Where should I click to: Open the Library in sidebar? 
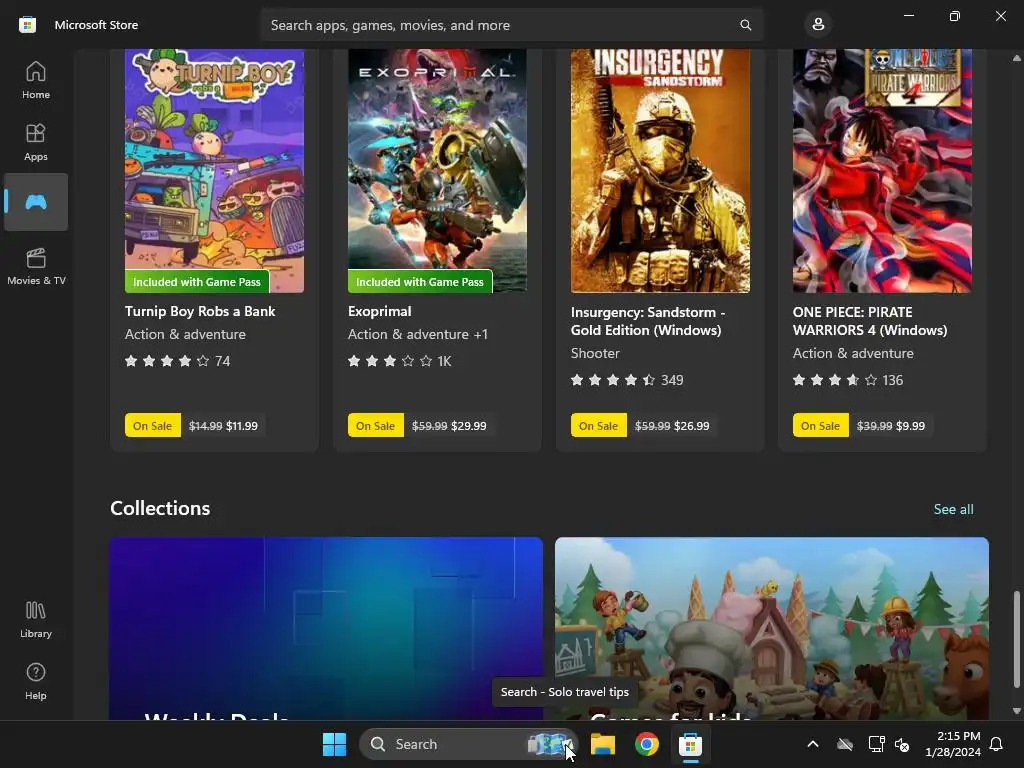tap(36, 619)
